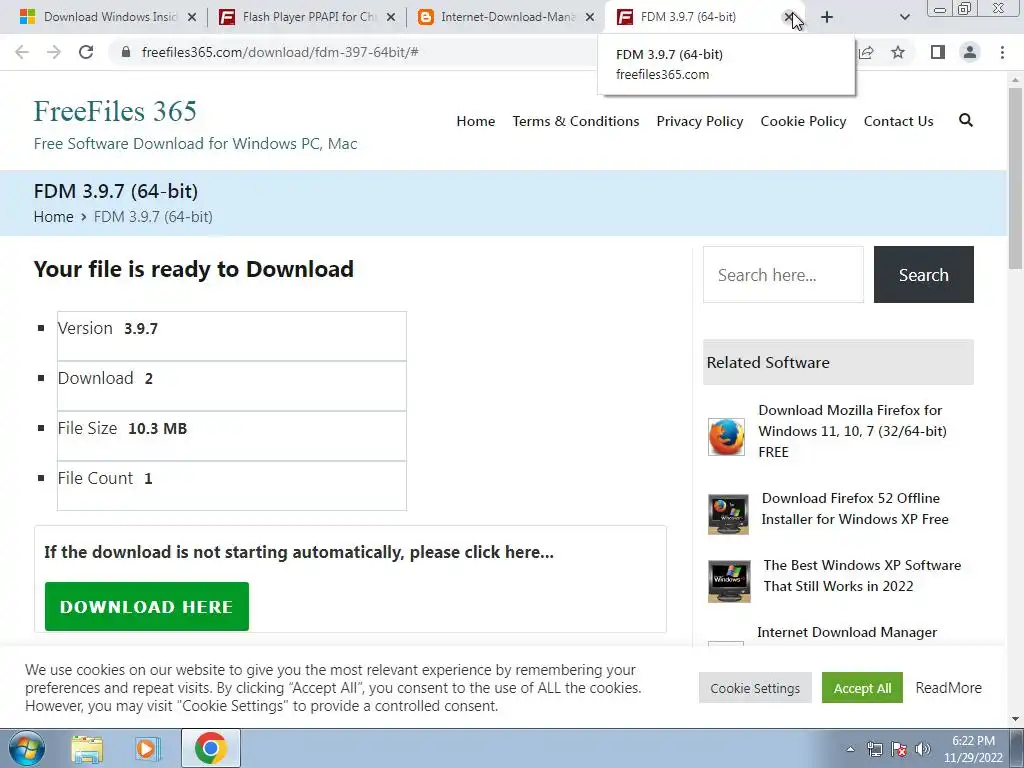Open the Contact Us page
1024x768 pixels.
tap(898, 121)
